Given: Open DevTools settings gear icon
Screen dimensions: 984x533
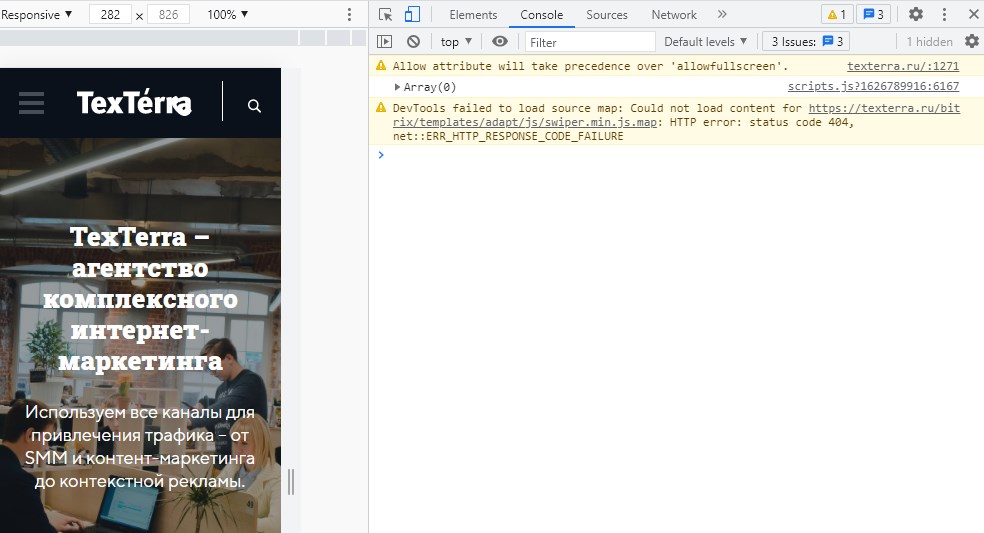Looking at the screenshot, I should click(x=916, y=14).
